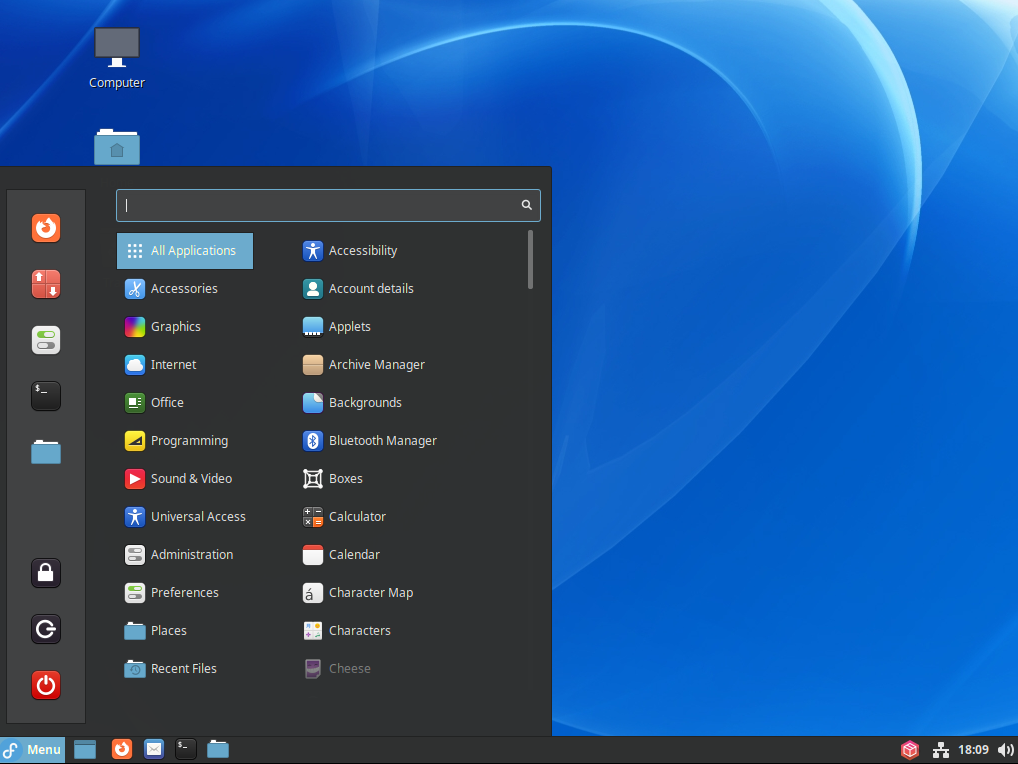The height and width of the screenshot is (764, 1018).
Task: Lock the screen via the padlock icon
Action: coord(46,573)
